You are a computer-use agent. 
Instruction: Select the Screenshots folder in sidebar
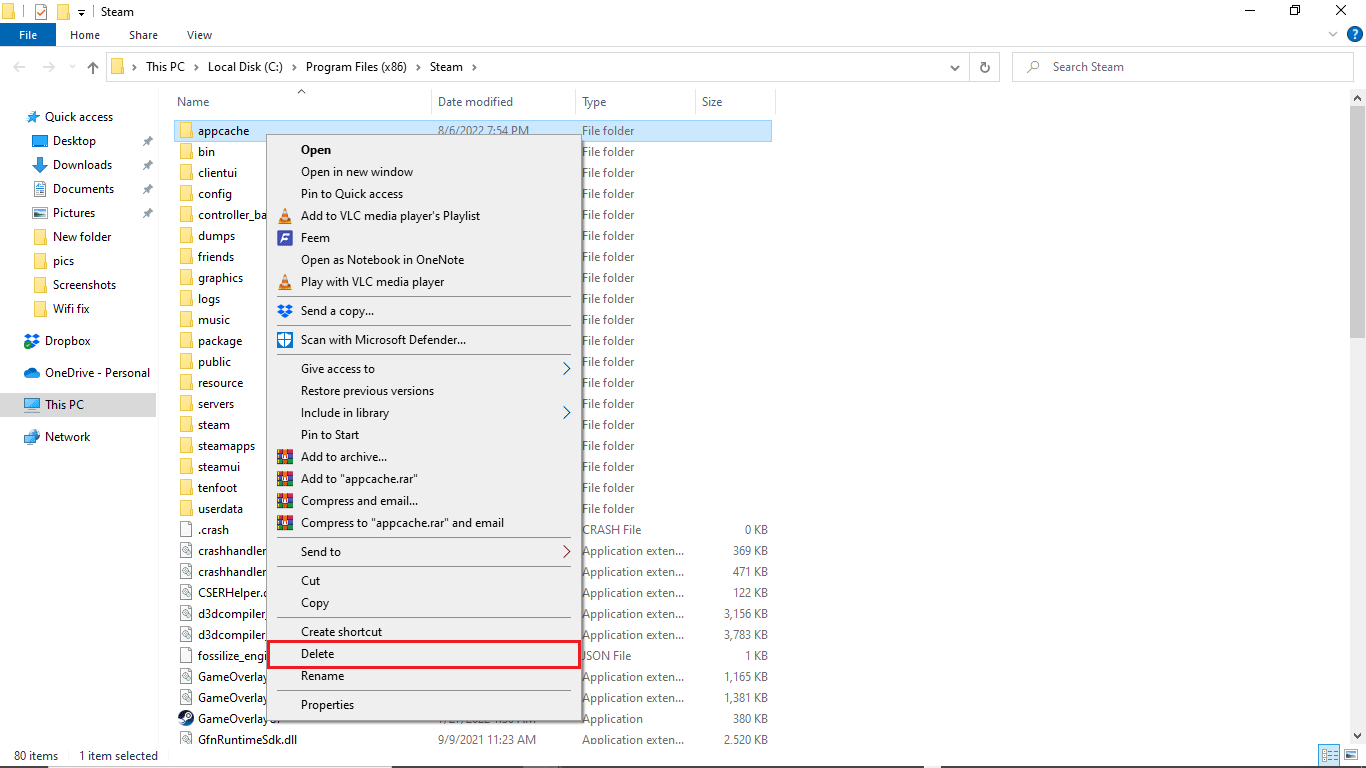85,285
